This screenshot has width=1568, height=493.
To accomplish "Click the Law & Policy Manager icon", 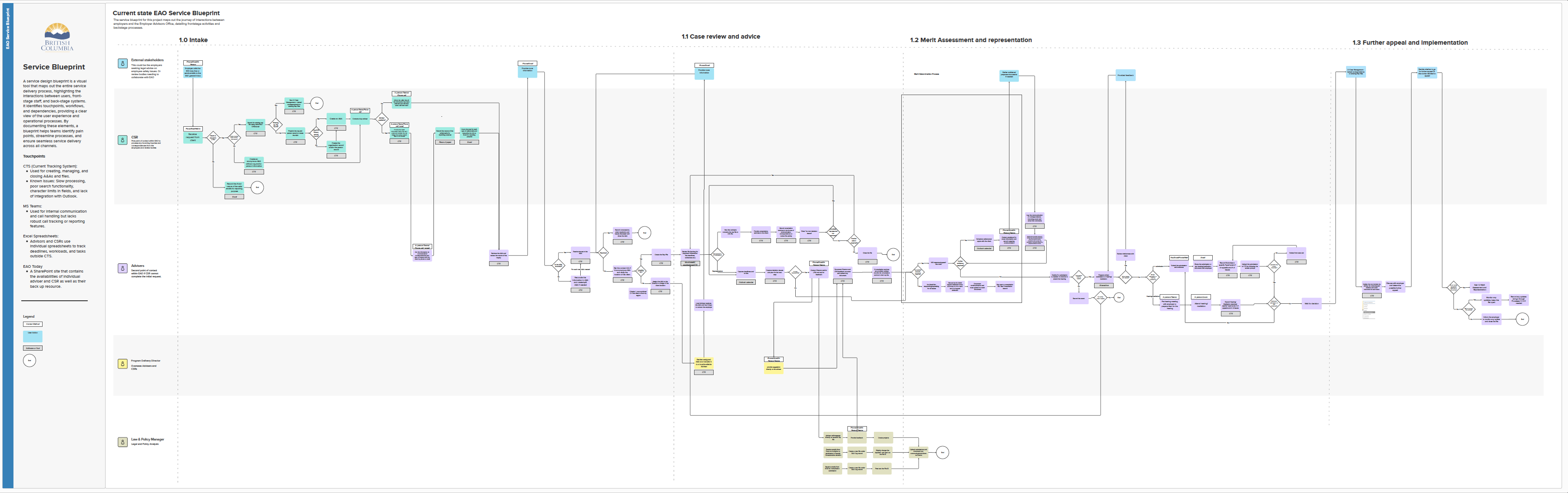I will click(x=122, y=442).
